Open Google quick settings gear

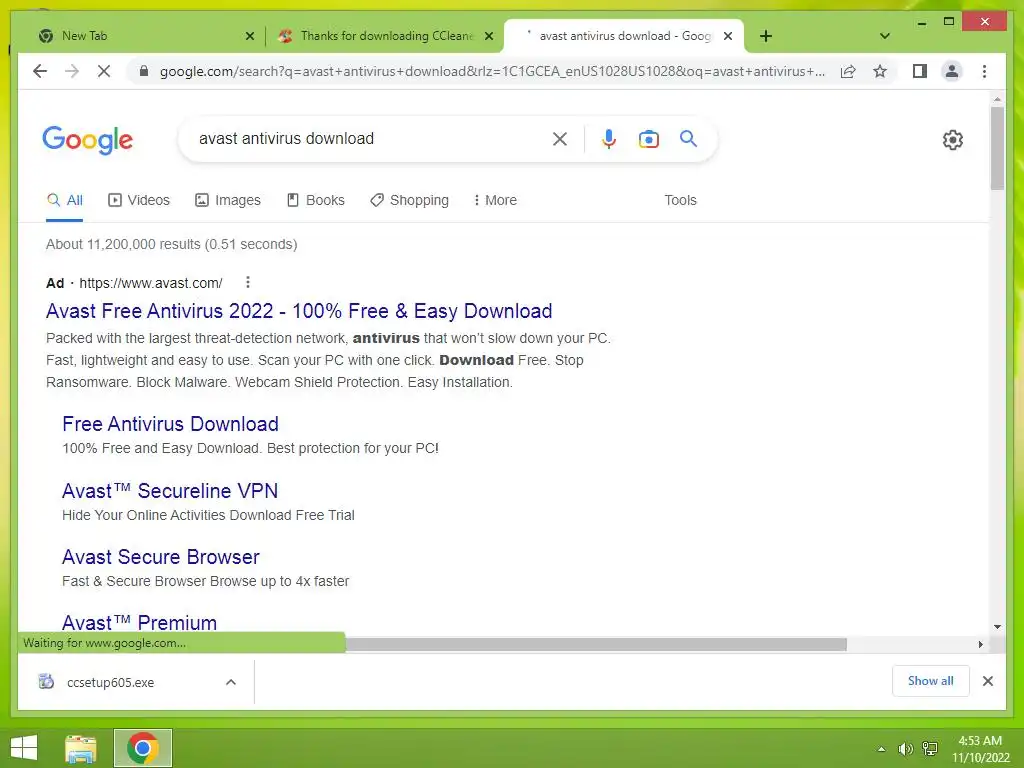tap(953, 139)
